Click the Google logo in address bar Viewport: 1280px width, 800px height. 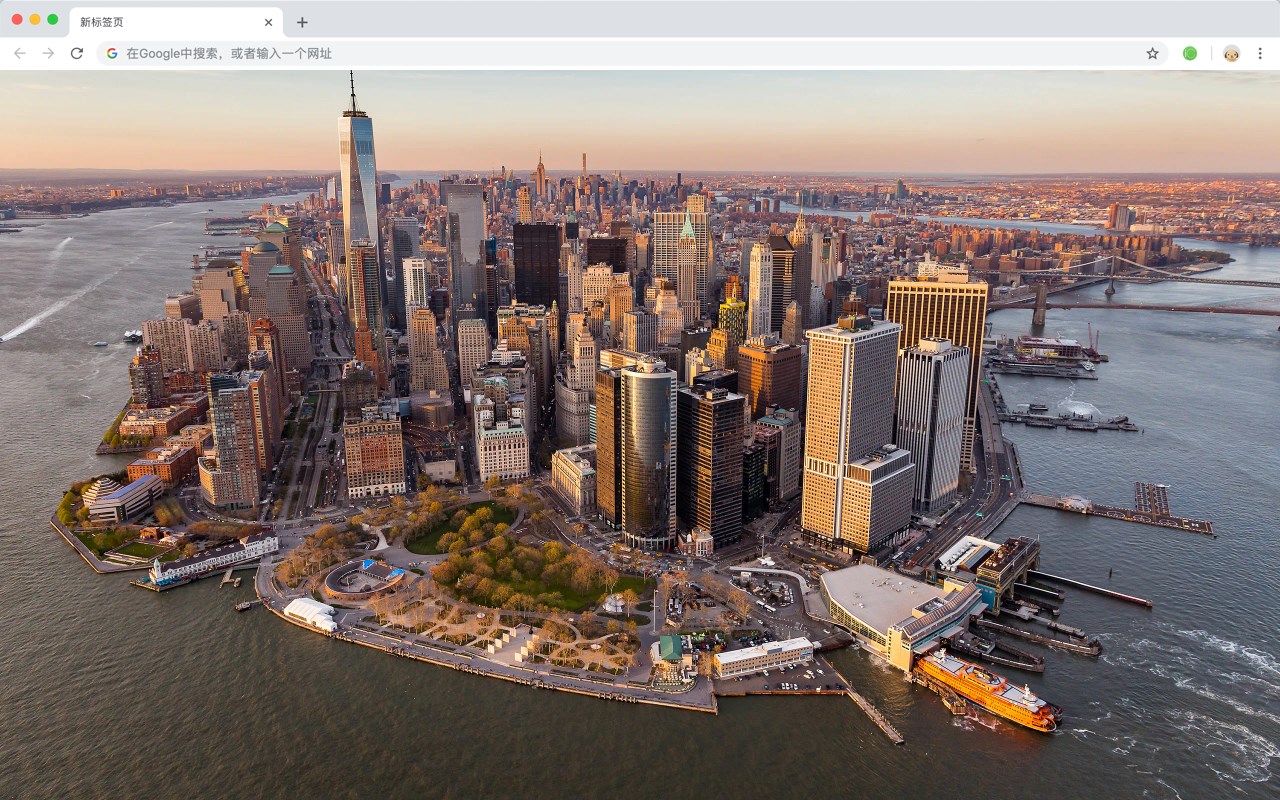click(112, 53)
